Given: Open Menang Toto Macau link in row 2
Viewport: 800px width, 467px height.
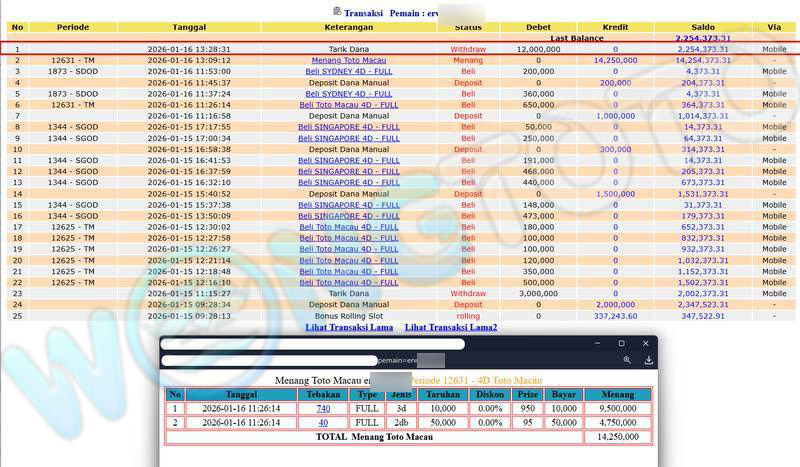Looking at the screenshot, I should tap(348, 60).
